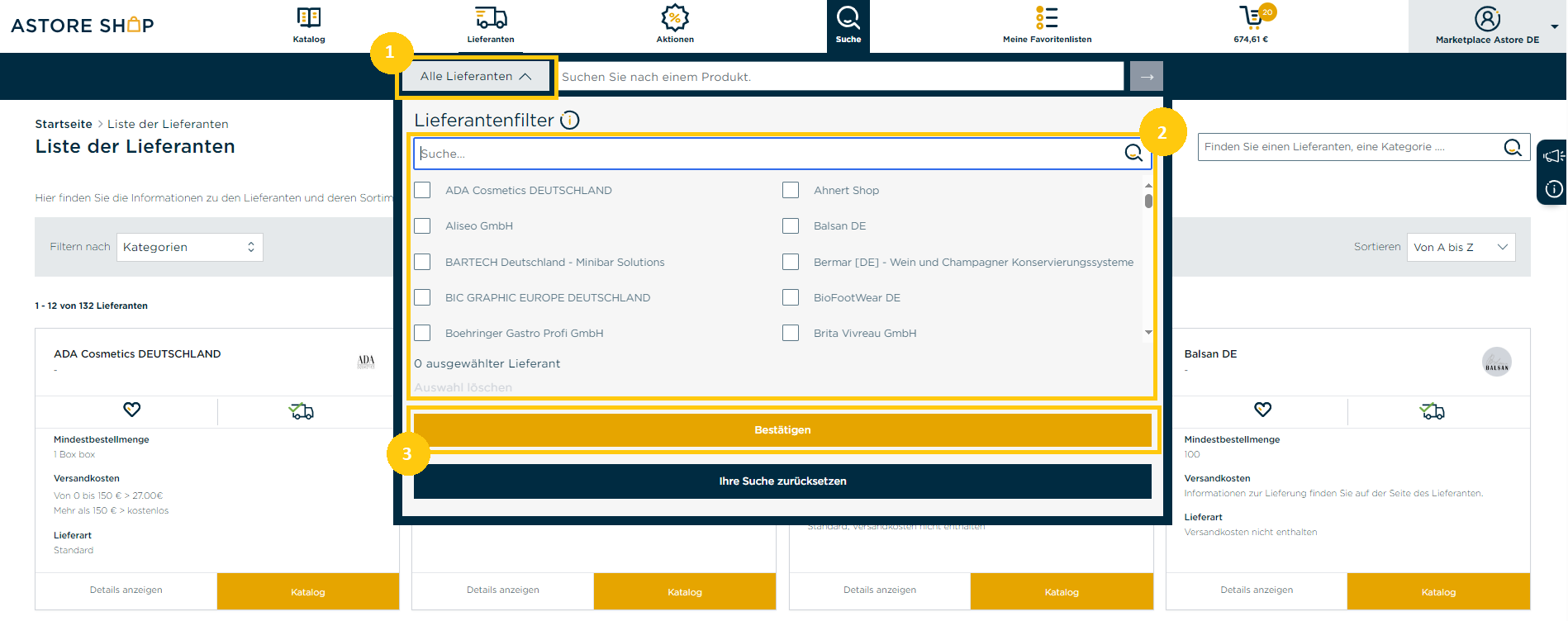Click the supplier list scrollbar thumb
This screenshot has width=1568, height=621.
tap(1148, 201)
